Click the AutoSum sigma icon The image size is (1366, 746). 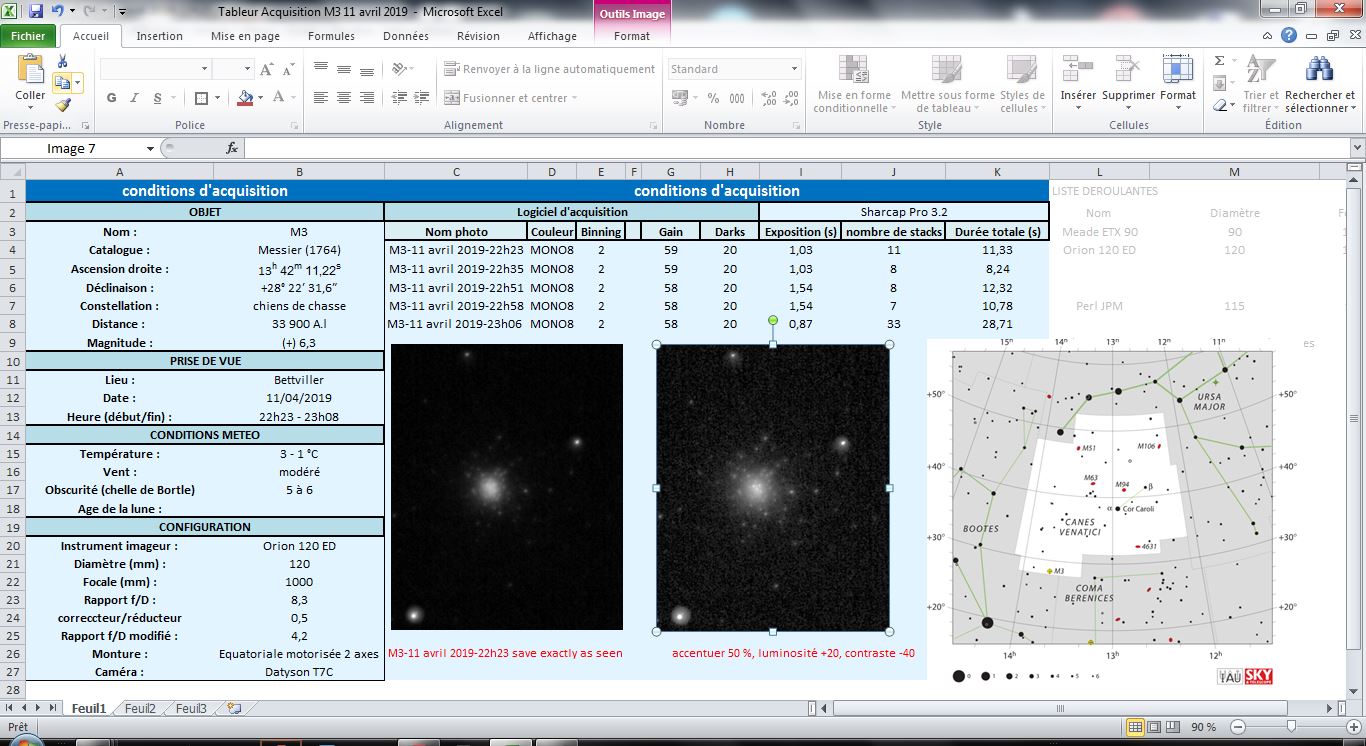(1221, 61)
